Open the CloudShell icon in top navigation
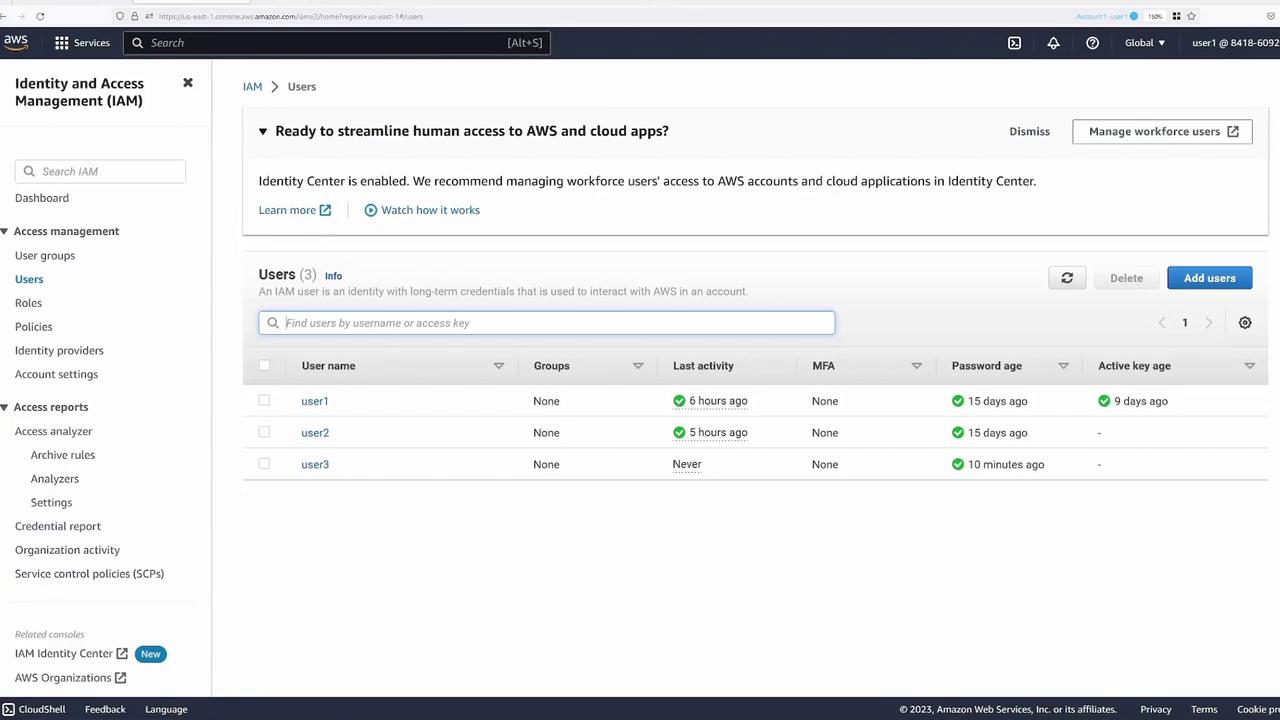The height and width of the screenshot is (720, 1280). 1014,43
